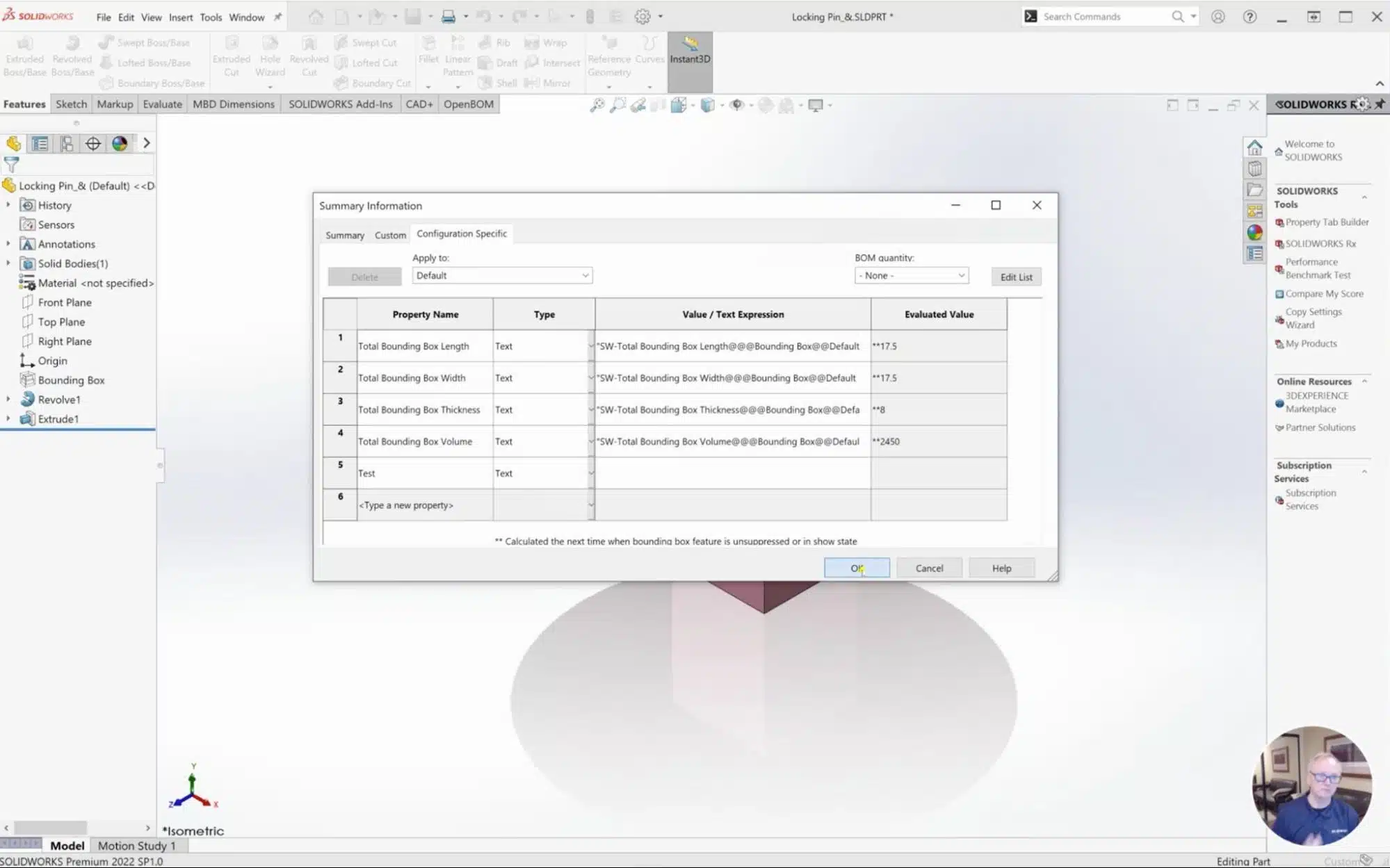Screen dimensions: 1390x868
Task: Open the FeatureManager design tree tab icon
Action: click(x=13, y=143)
